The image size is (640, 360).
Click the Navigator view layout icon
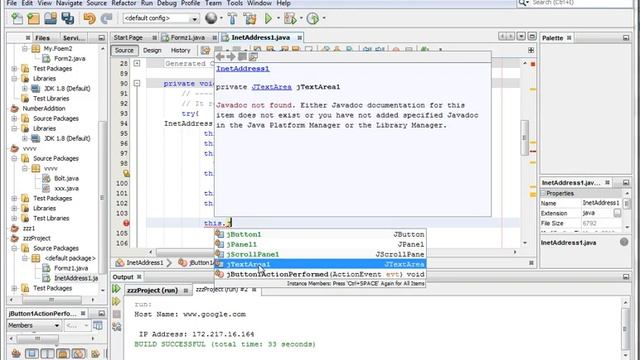[98, 325]
